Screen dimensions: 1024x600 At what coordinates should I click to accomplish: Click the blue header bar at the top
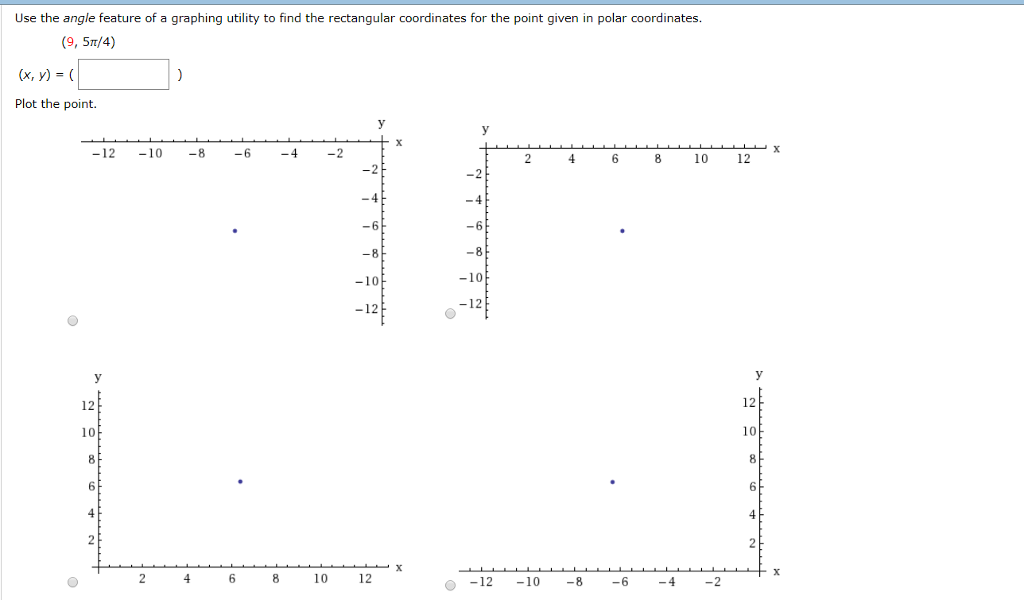coord(512,3)
